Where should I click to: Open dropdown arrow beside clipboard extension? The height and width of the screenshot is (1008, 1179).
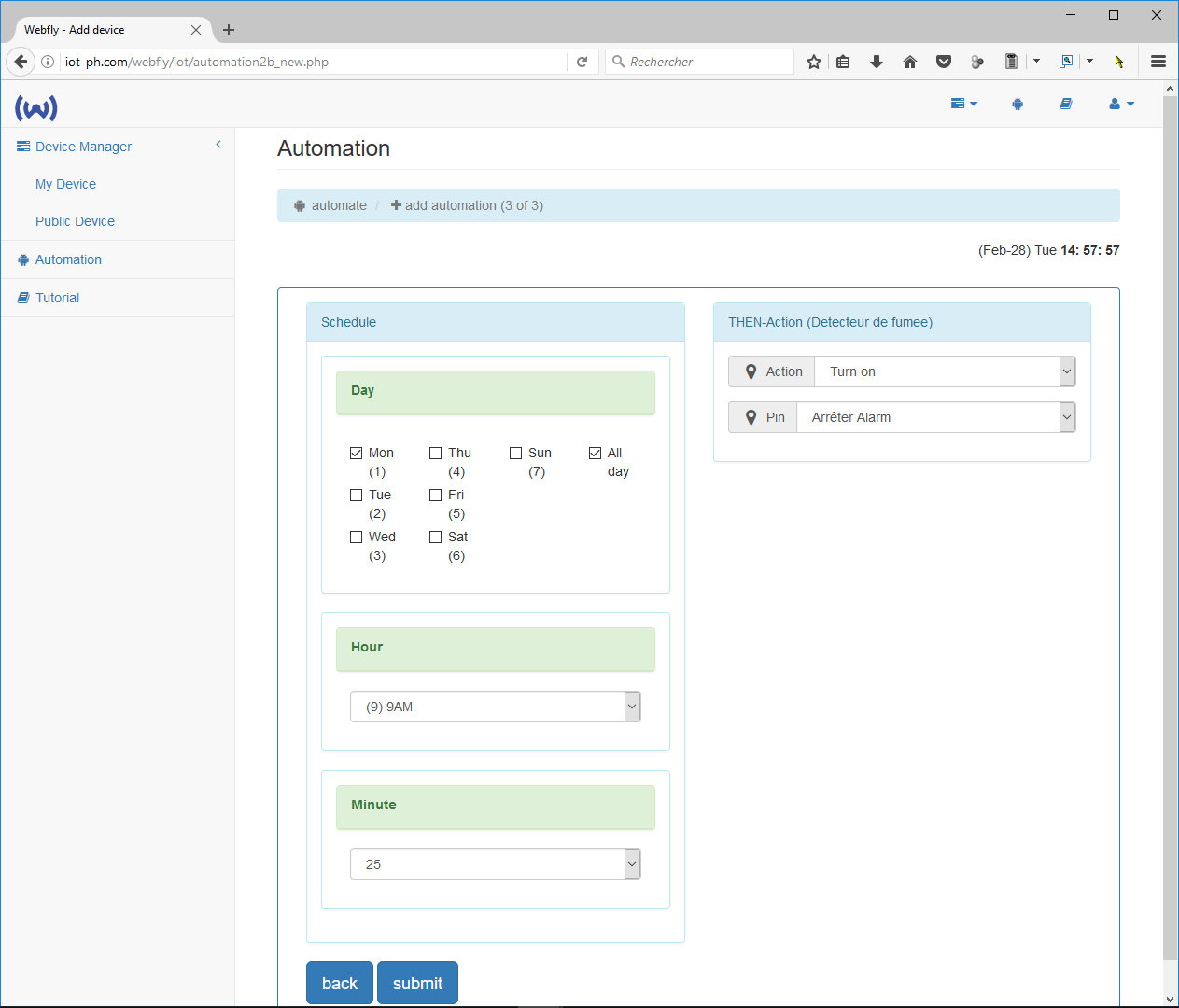1036,62
